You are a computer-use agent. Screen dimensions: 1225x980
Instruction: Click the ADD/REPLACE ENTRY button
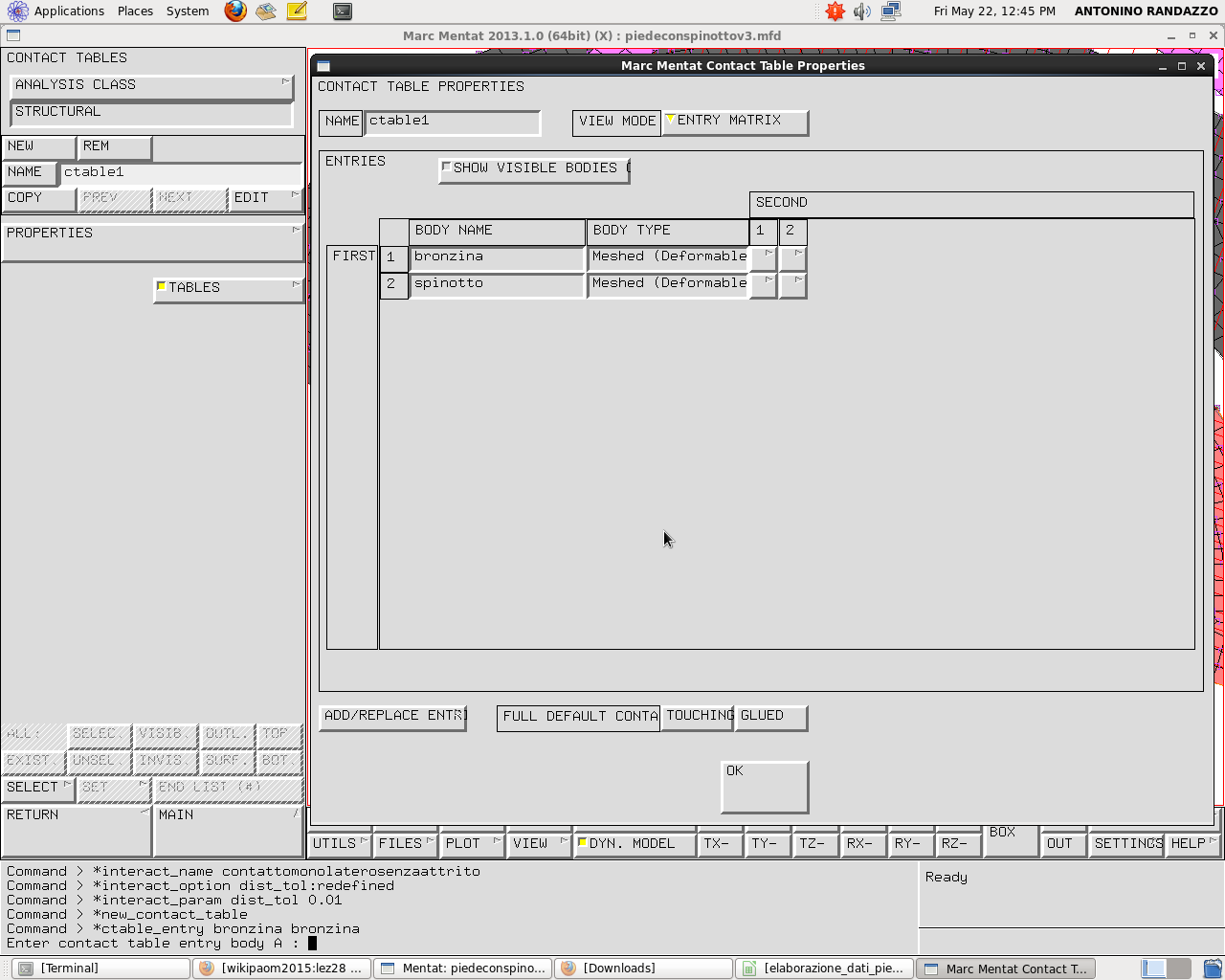(393, 717)
